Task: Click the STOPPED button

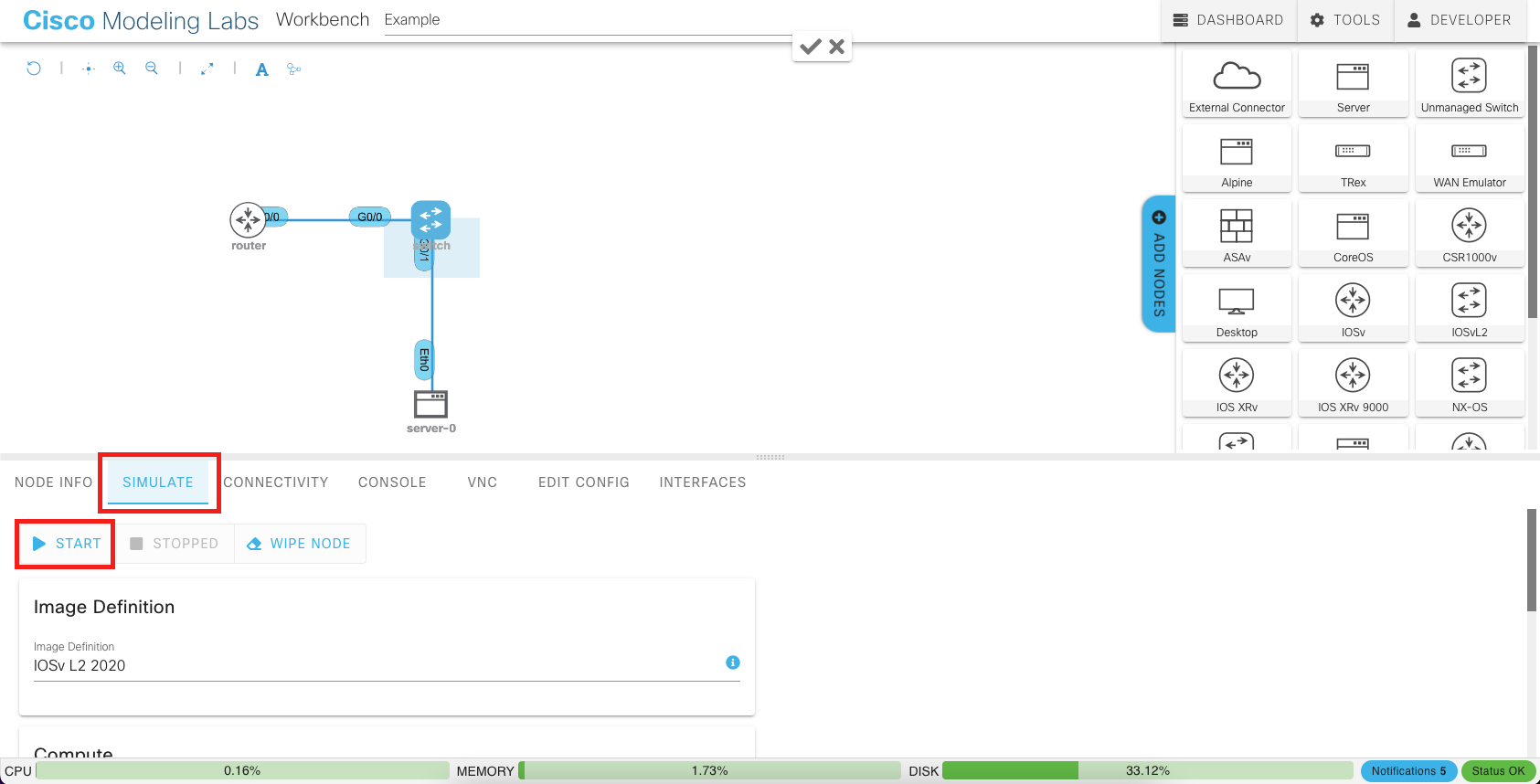Action: click(x=175, y=544)
